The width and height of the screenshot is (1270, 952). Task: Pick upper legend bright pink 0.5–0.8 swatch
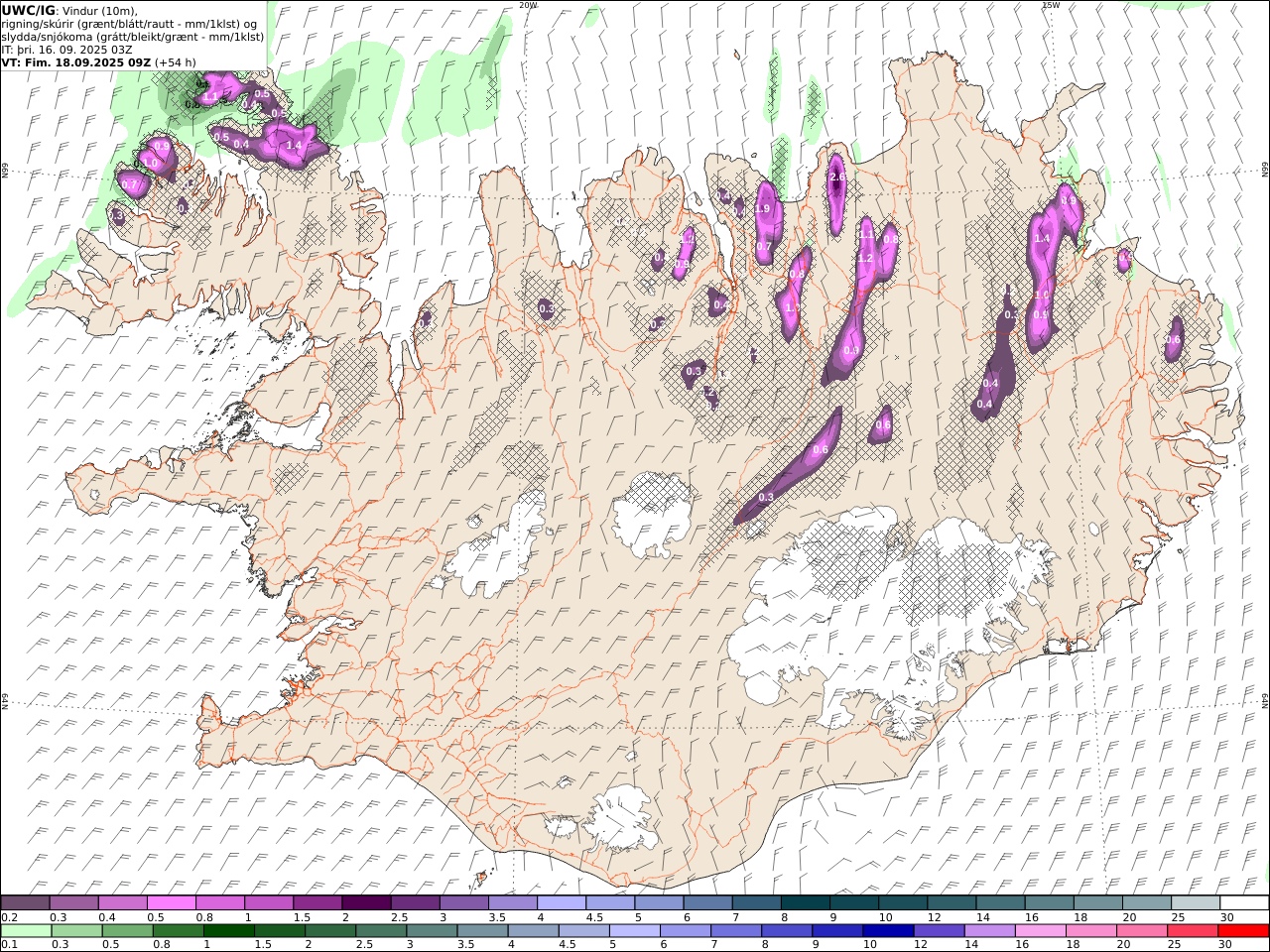click(171, 902)
